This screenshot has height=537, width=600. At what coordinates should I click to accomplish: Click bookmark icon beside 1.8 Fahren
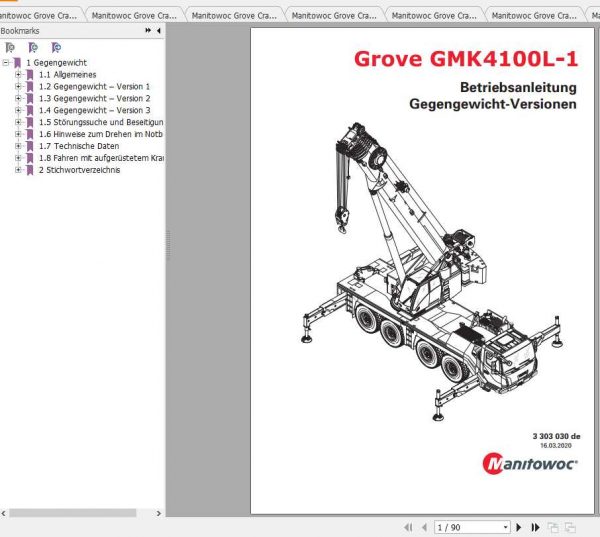click(30, 158)
